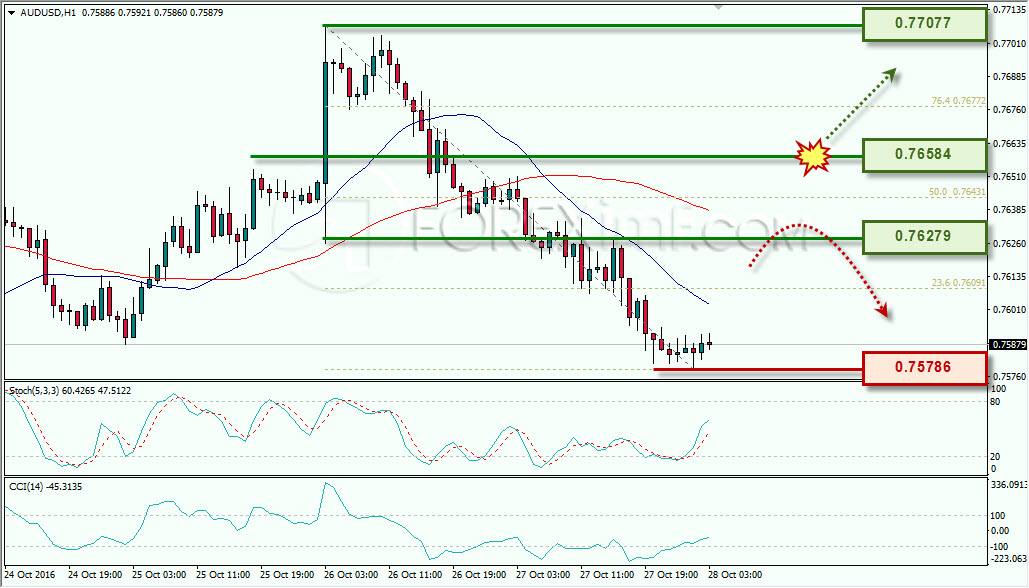Click the 25 Oct 11:00 time label
1029x588 pixels.
223,575
